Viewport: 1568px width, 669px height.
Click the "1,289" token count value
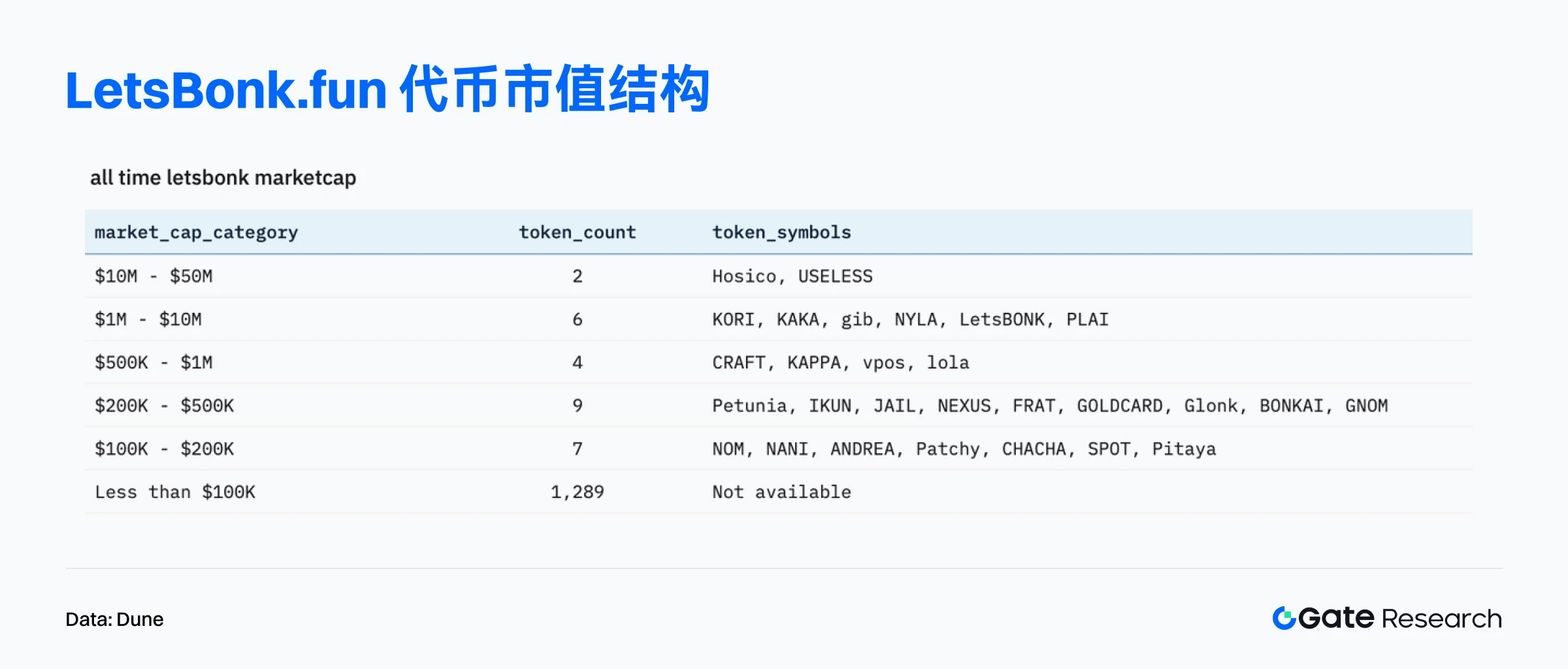pos(578,492)
